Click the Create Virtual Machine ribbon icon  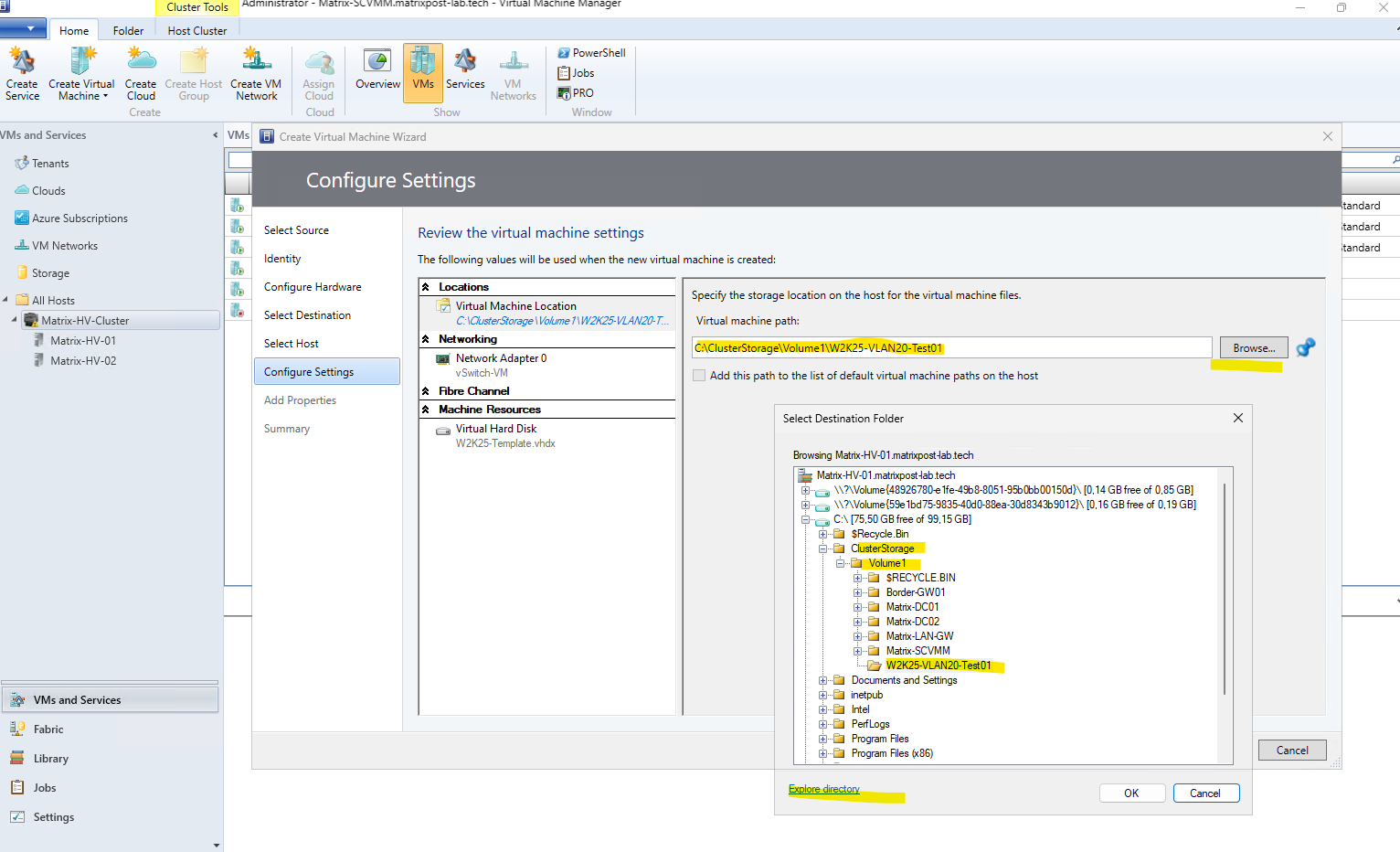click(81, 74)
